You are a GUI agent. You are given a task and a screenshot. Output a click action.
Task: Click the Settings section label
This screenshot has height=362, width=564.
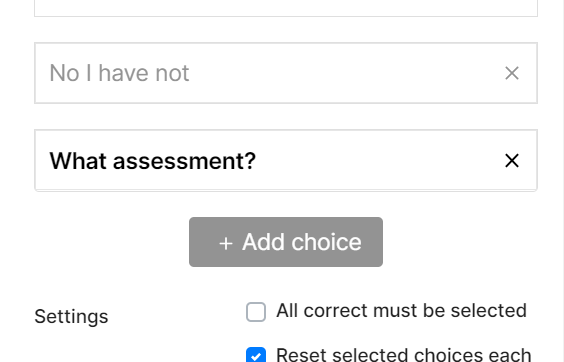[x=71, y=317]
